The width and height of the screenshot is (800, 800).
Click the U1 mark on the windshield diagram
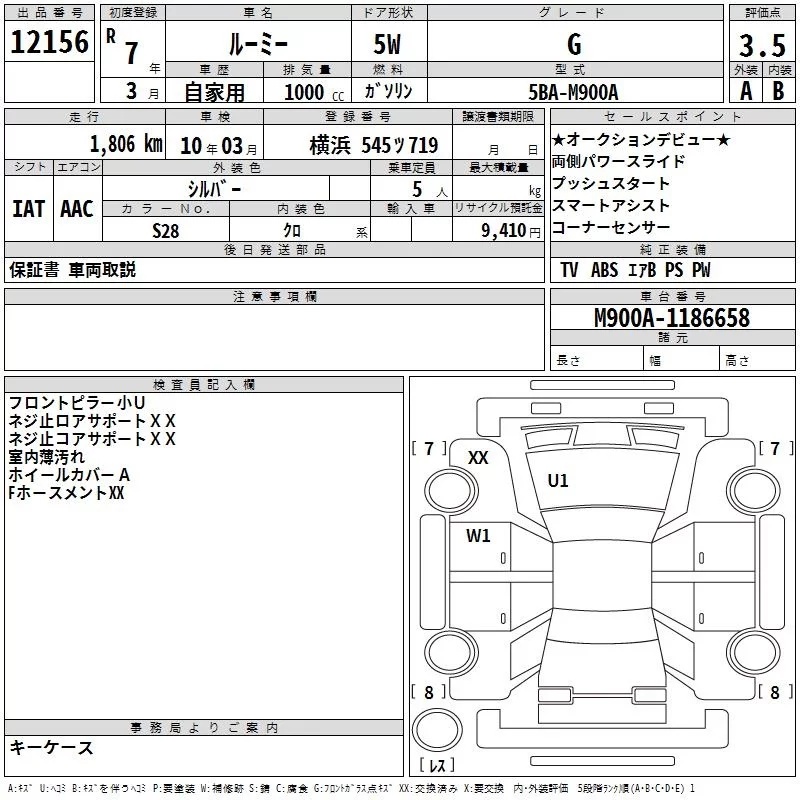[558, 481]
